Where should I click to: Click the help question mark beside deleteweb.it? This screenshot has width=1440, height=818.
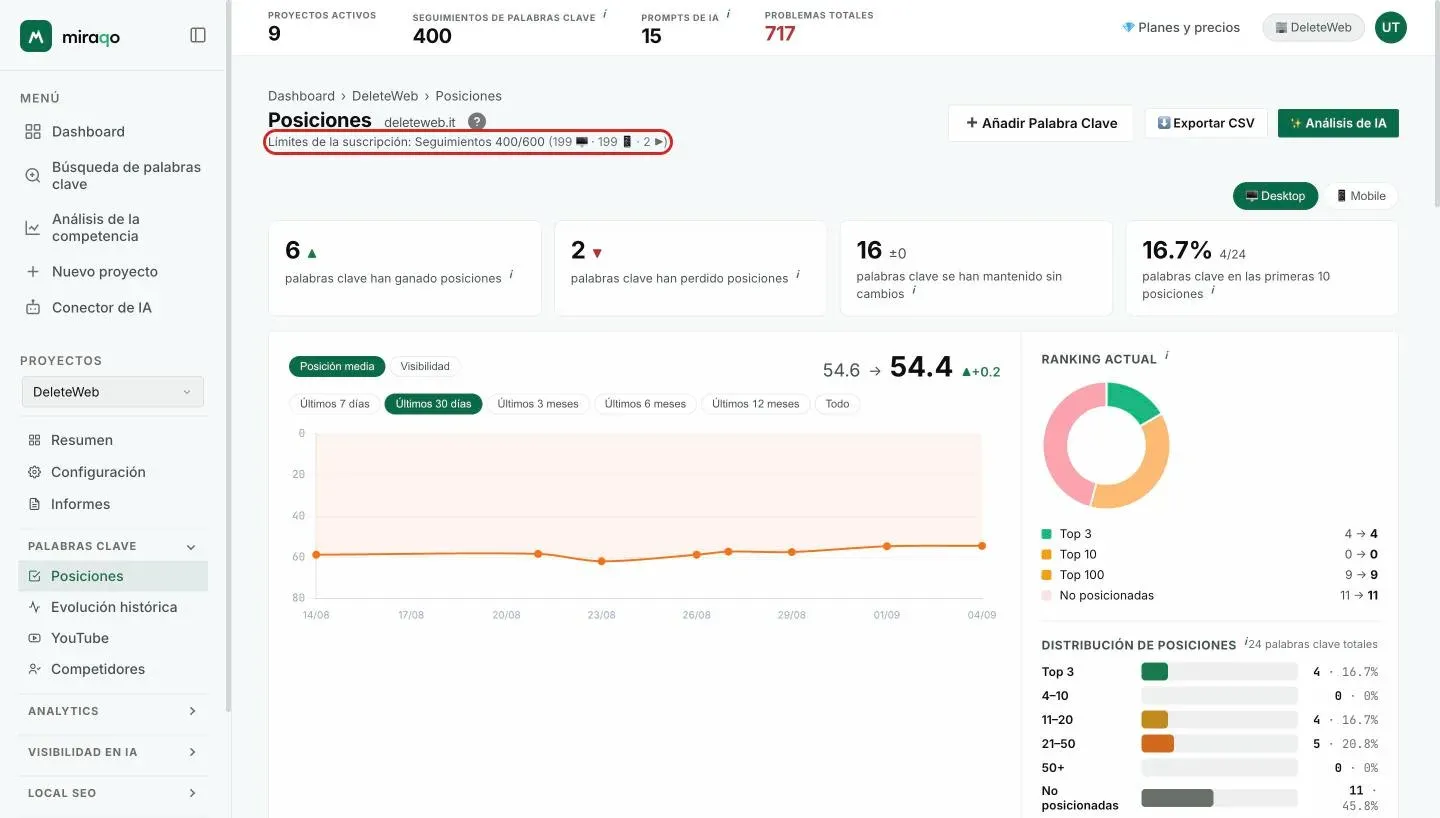[x=477, y=121]
